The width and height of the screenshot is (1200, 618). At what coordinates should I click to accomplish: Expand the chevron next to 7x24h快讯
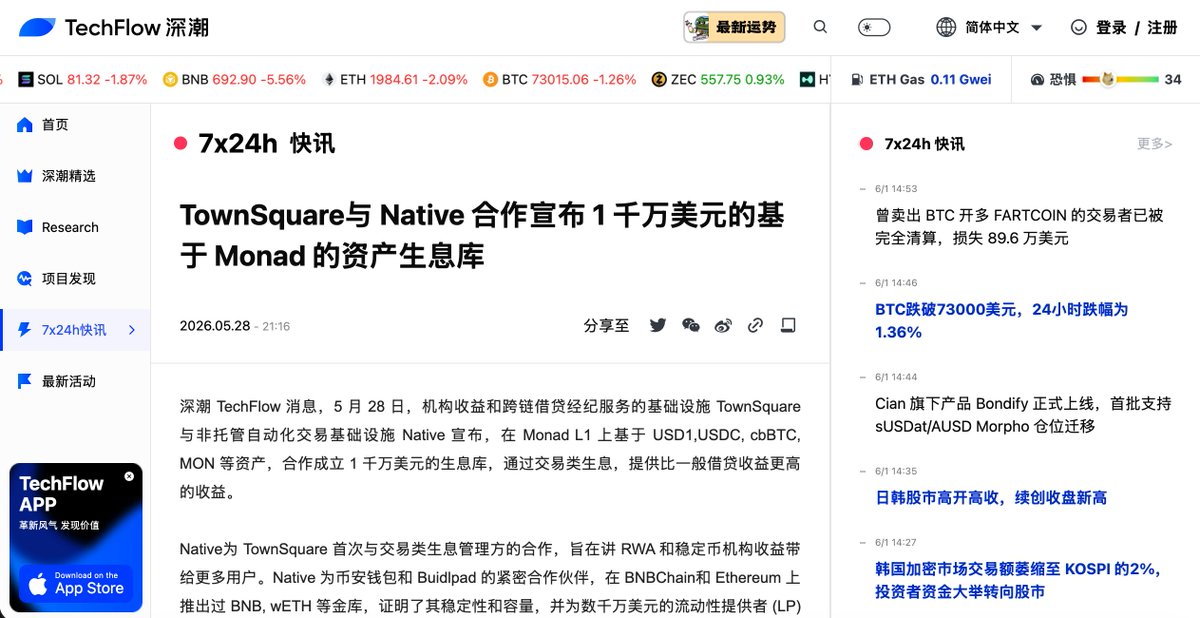132,330
